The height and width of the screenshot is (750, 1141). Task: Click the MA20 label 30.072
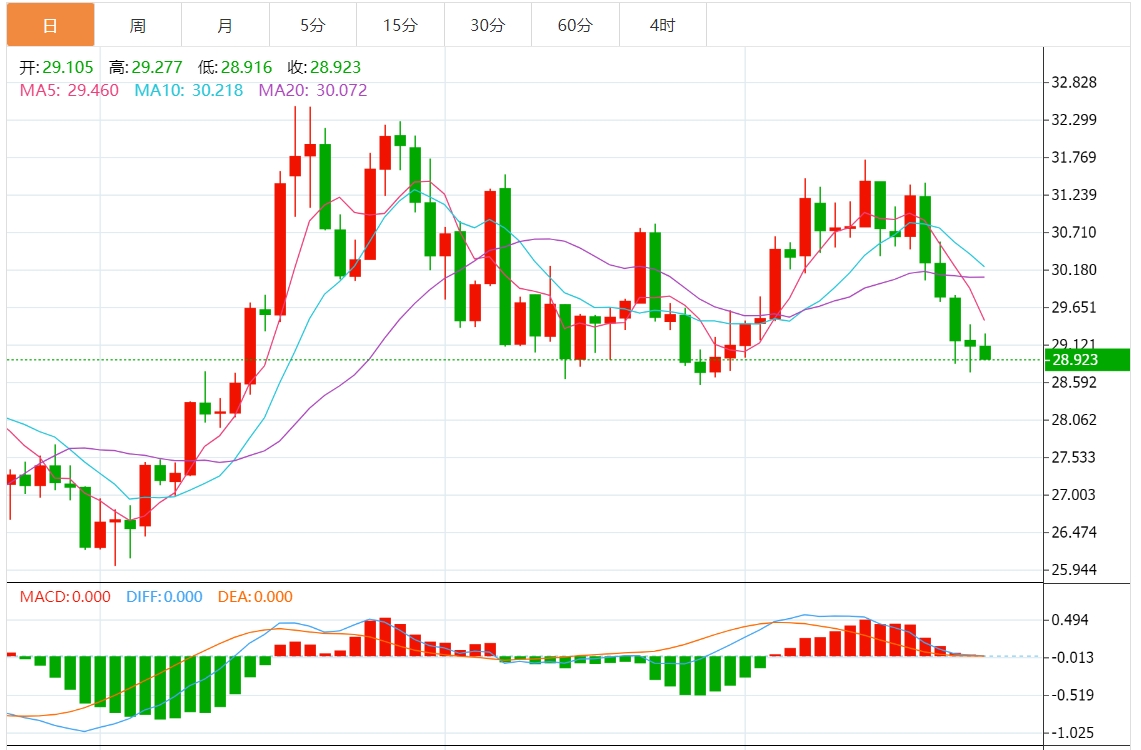(x=313, y=90)
